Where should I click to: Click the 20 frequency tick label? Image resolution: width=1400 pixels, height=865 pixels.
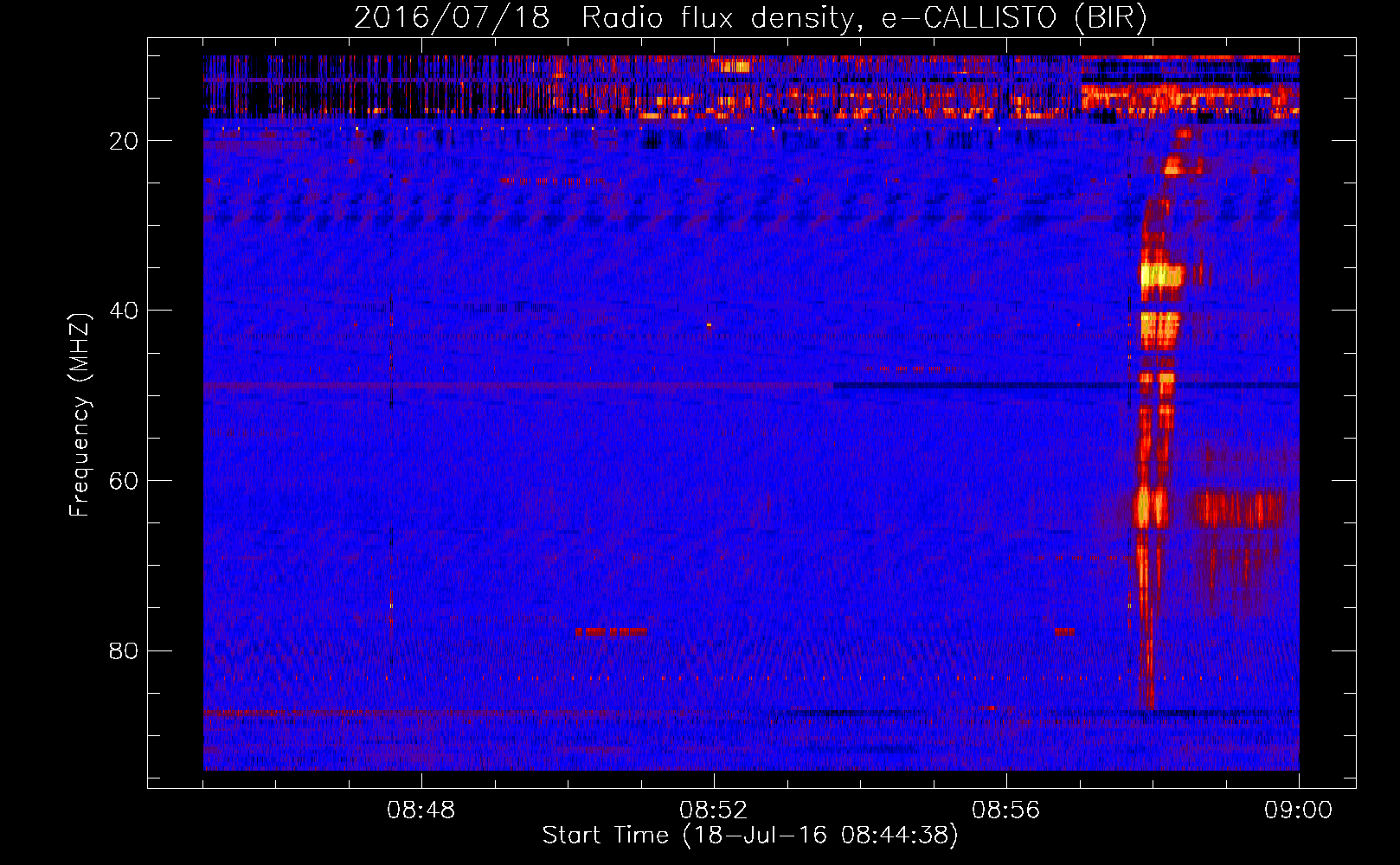click(x=124, y=141)
